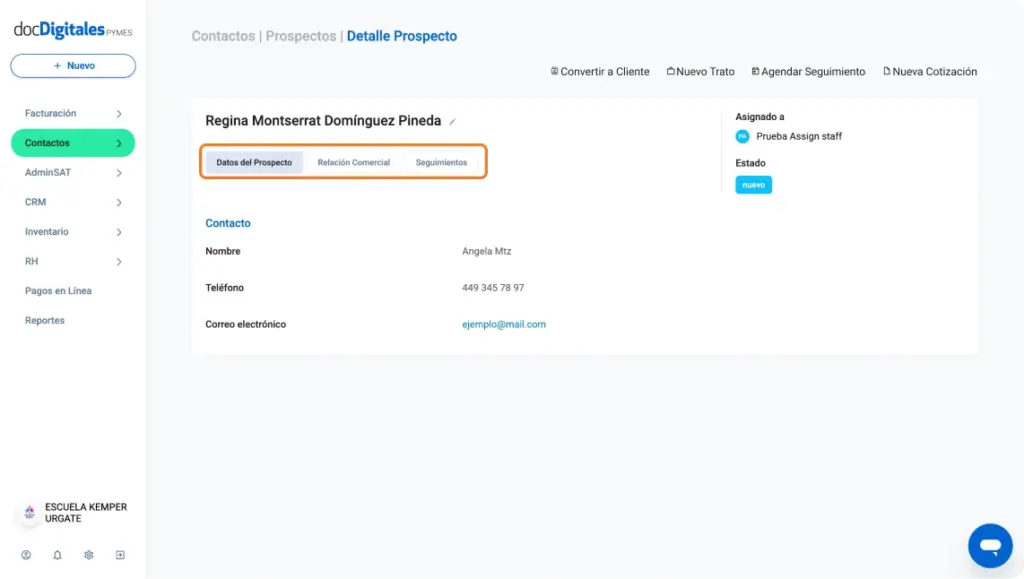
Task: Expand the Inventario section chevron
Action: [x=119, y=232]
